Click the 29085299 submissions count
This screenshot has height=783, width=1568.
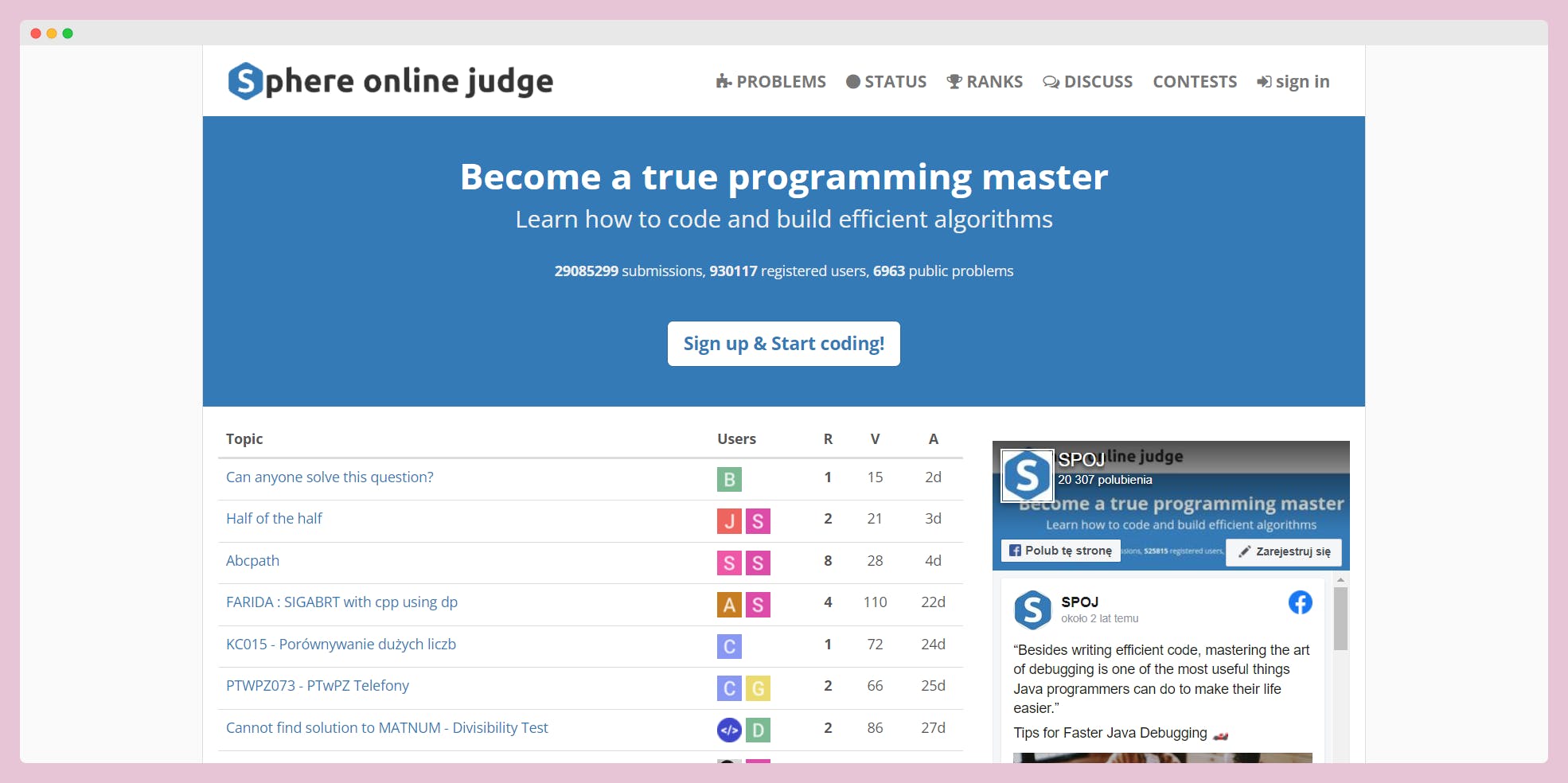(587, 271)
